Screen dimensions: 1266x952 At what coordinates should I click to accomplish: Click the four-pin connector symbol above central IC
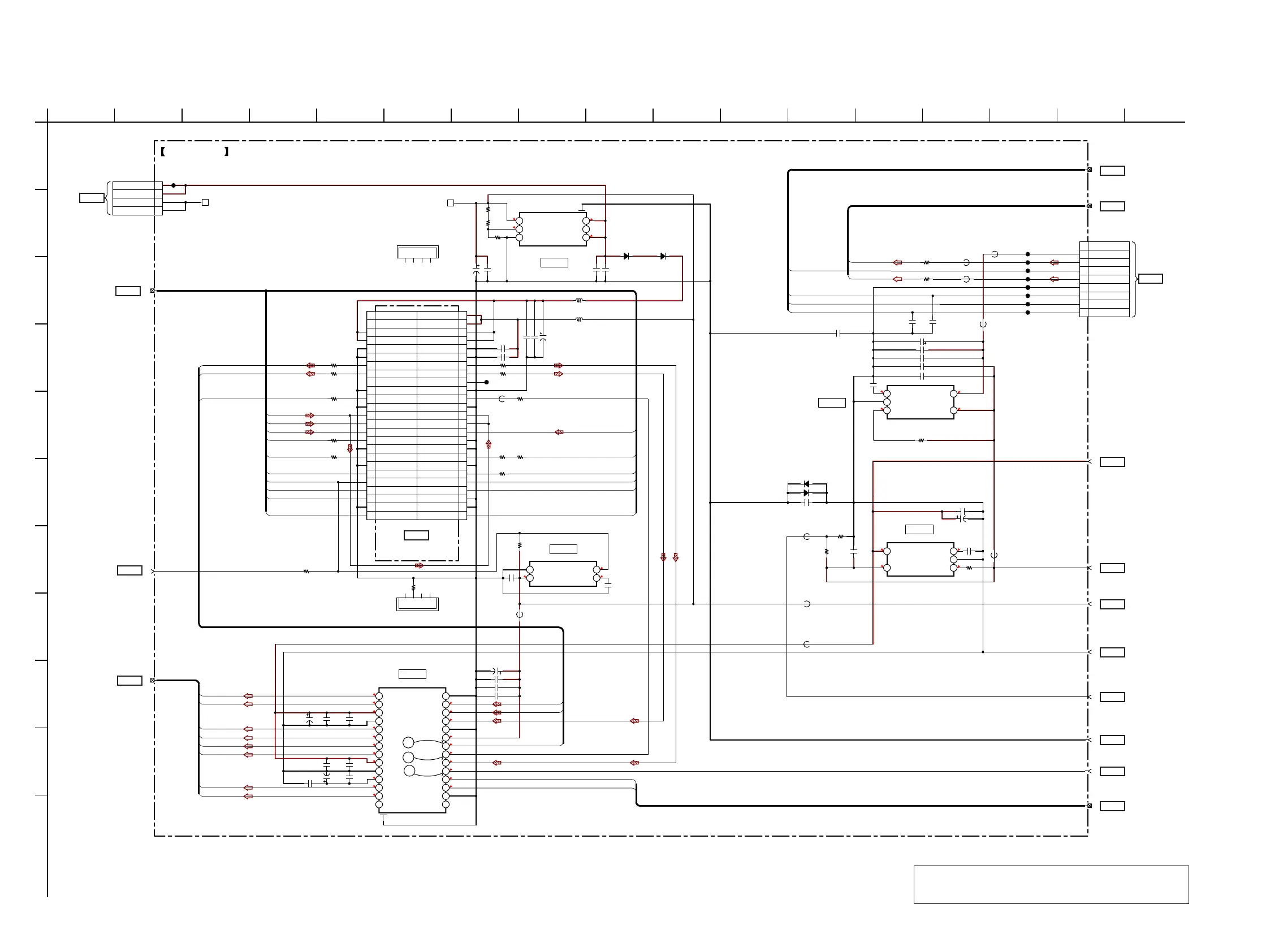(x=418, y=252)
